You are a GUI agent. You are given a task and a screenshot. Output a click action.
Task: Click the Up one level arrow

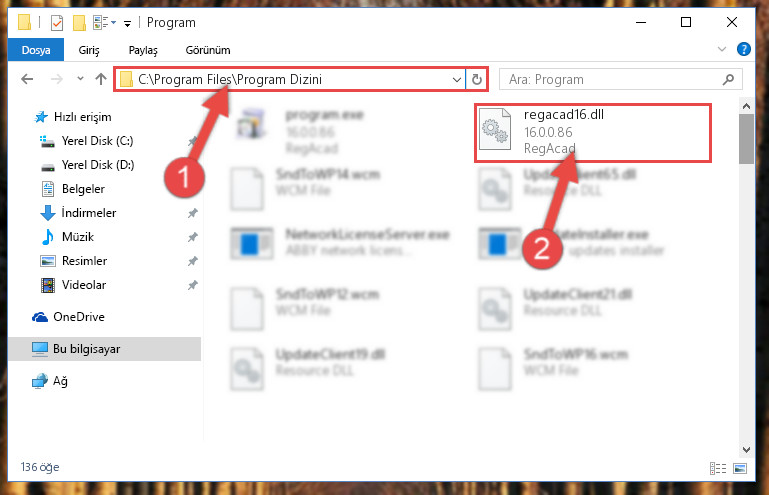tap(101, 79)
